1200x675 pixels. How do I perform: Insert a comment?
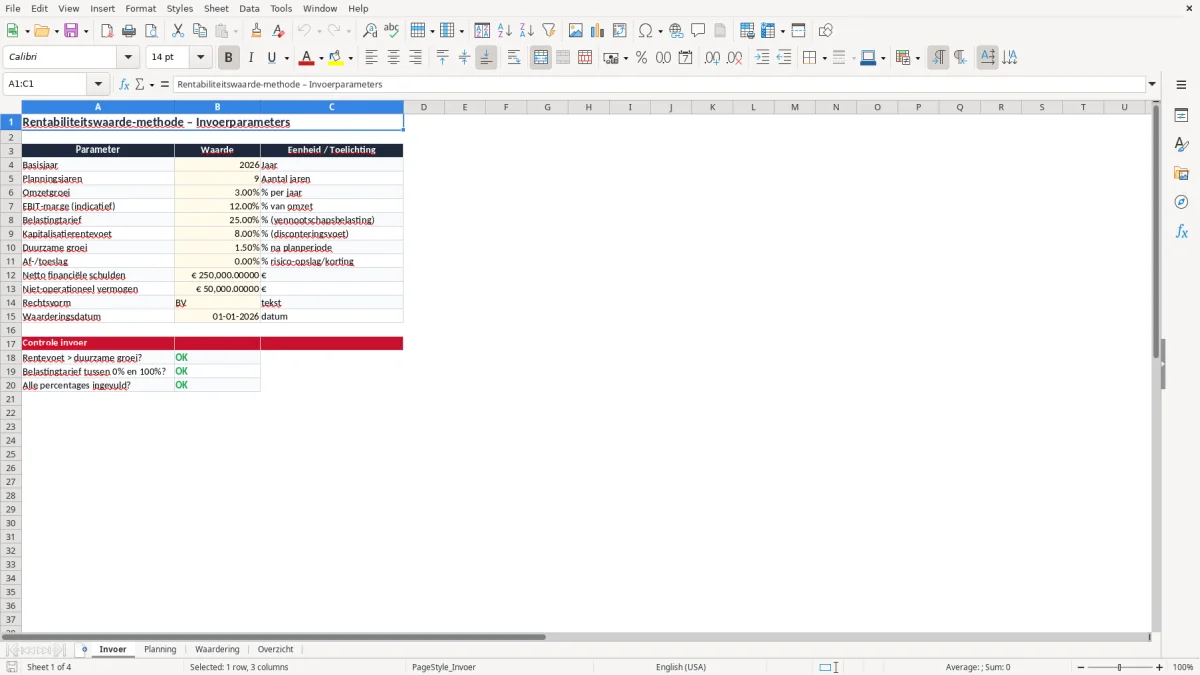698,31
